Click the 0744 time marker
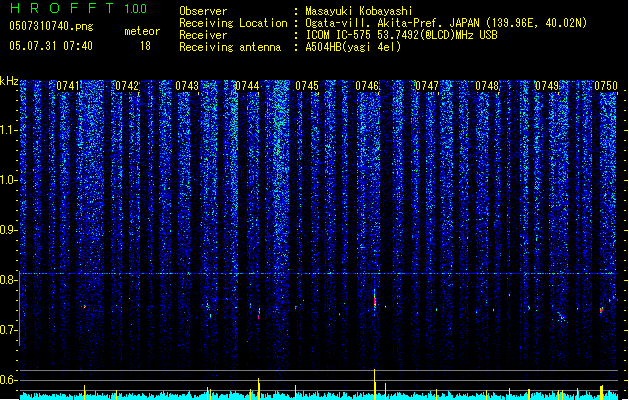629x400 pixels. 247,86
